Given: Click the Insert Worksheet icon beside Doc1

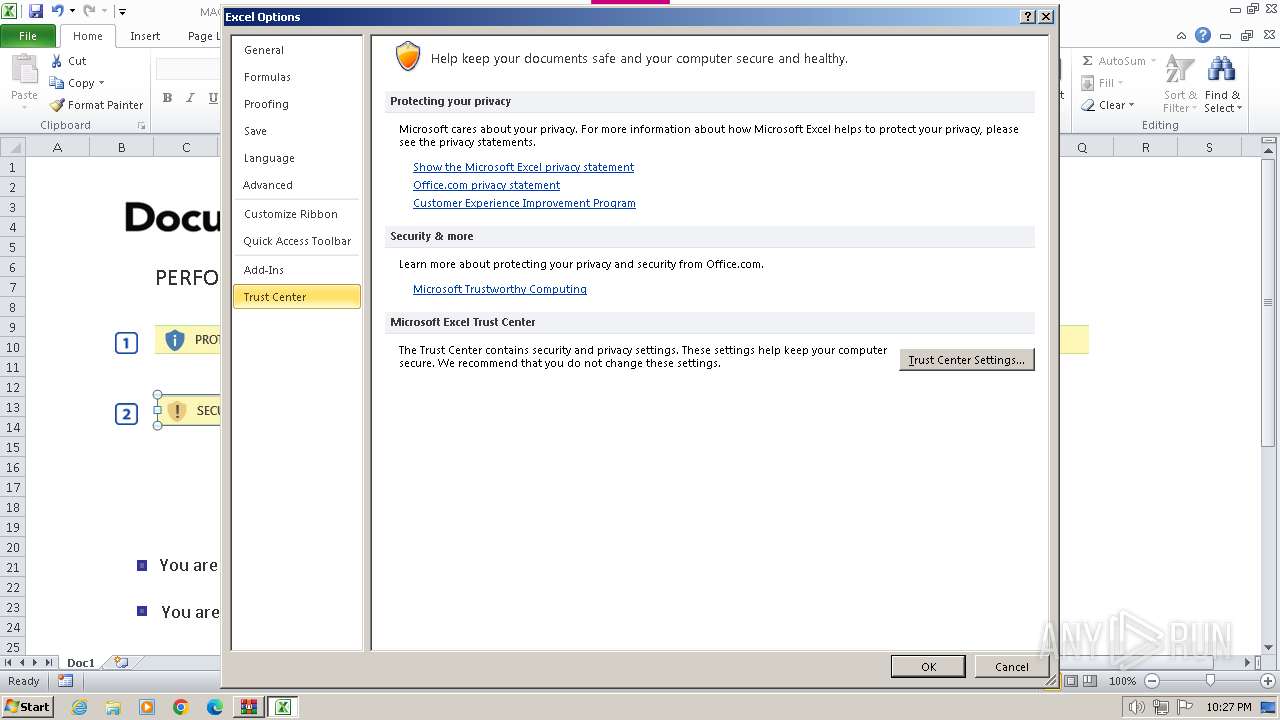Looking at the screenshot, I should tap(121, 662).
